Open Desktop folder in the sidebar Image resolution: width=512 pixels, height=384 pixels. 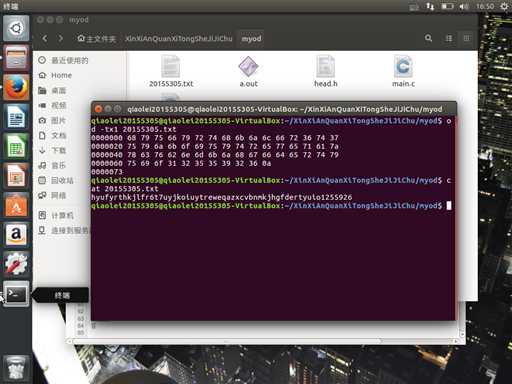[x=52, y=90]
